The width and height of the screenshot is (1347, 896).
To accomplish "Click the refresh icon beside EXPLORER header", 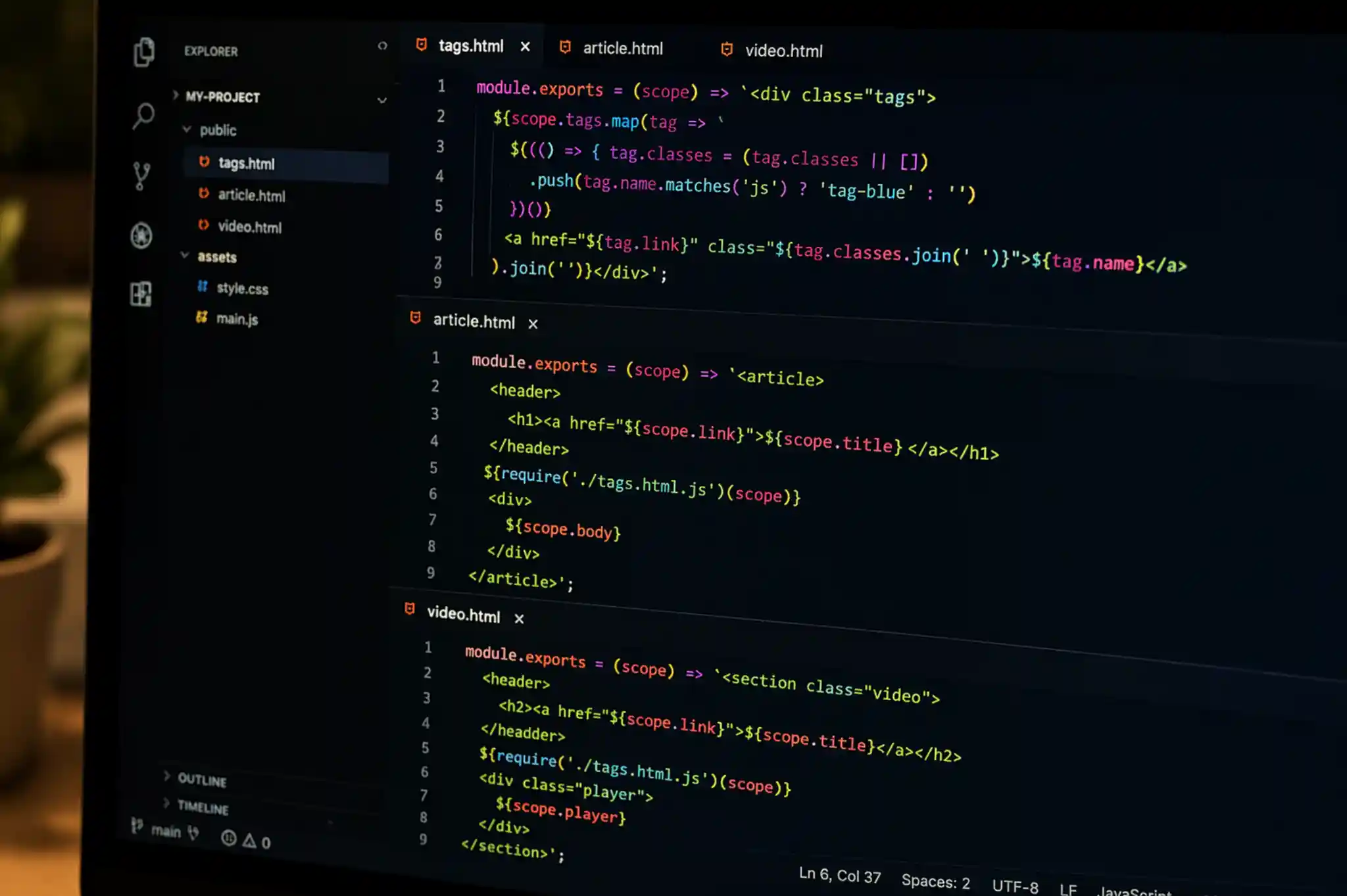I will pyautogui.click(x=382, y=46).
